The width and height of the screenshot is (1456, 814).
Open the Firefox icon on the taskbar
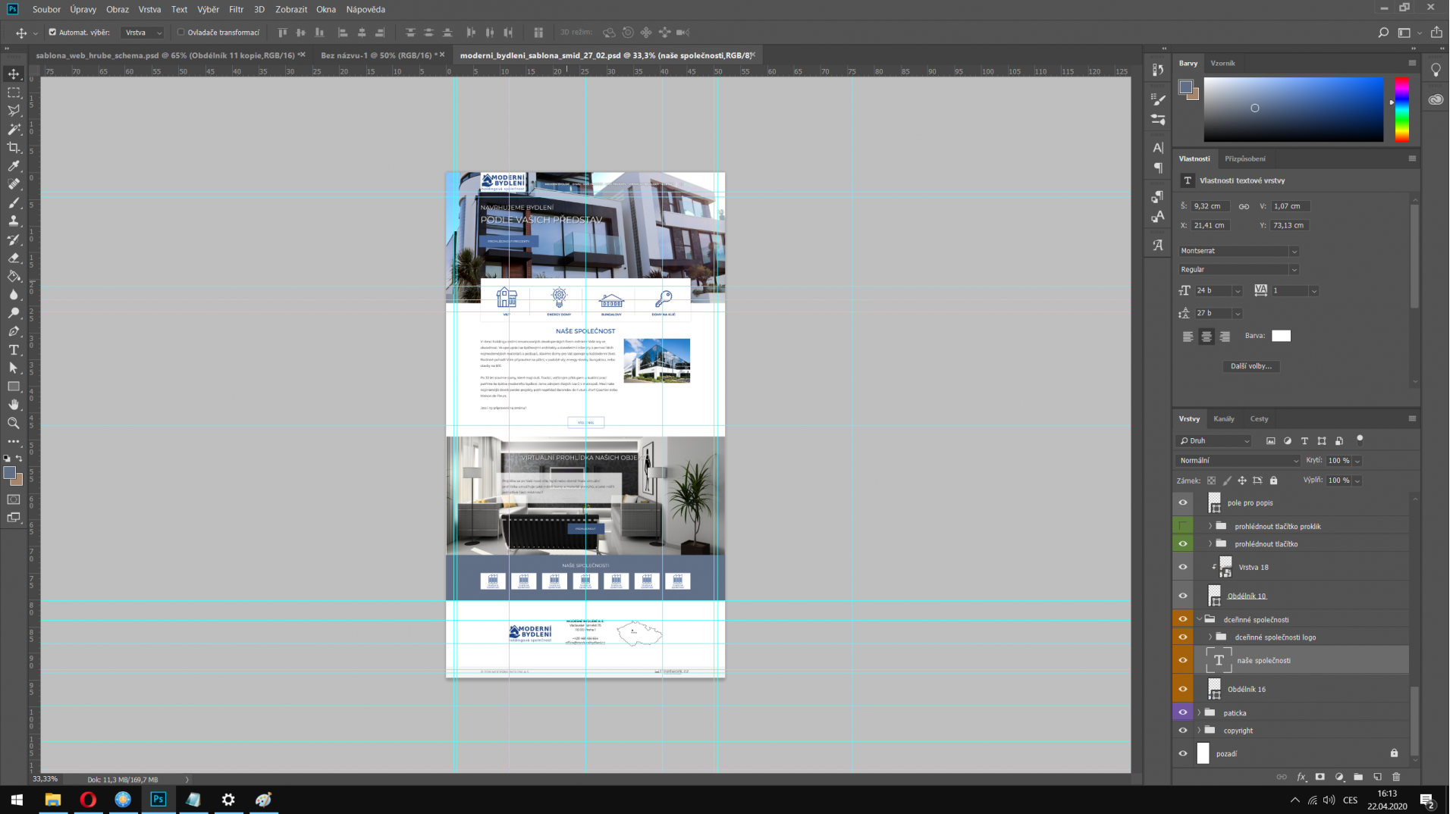tap(123, 800)
